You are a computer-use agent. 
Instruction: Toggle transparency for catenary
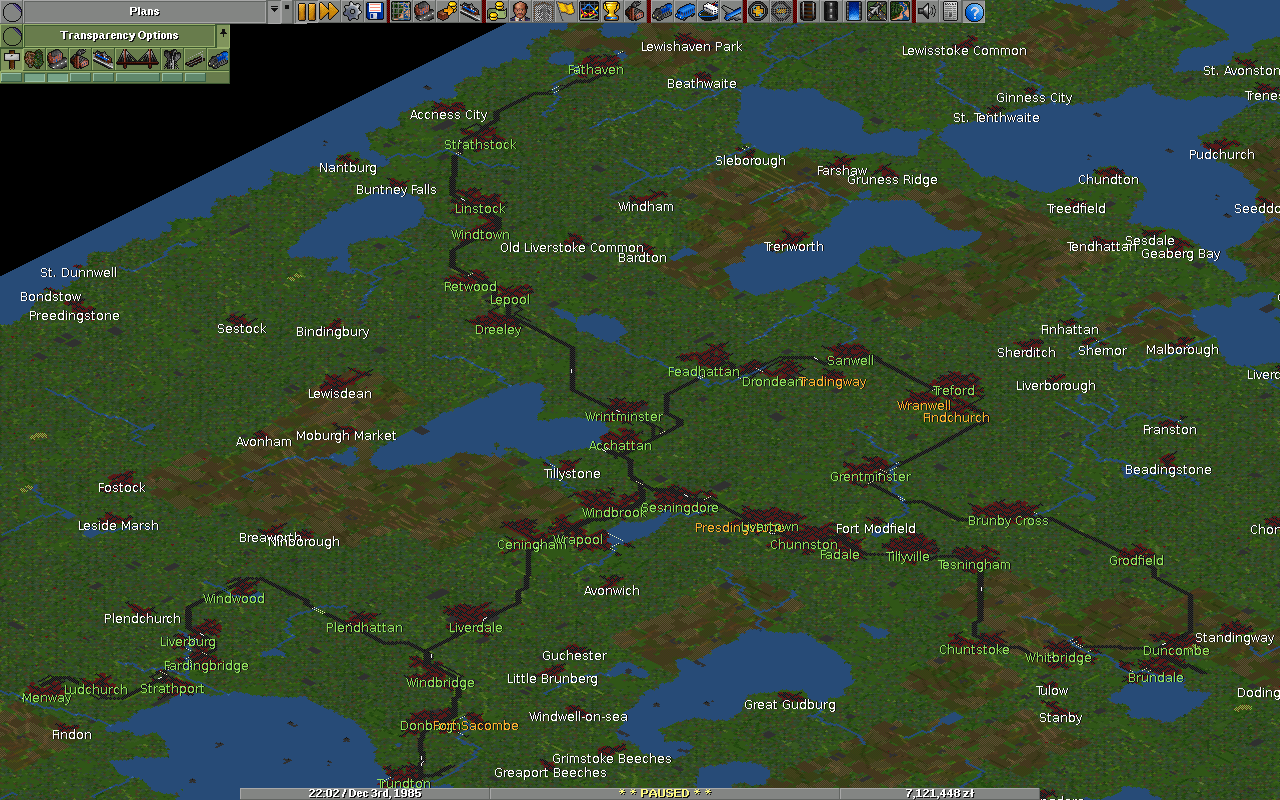tap(195, 60)
